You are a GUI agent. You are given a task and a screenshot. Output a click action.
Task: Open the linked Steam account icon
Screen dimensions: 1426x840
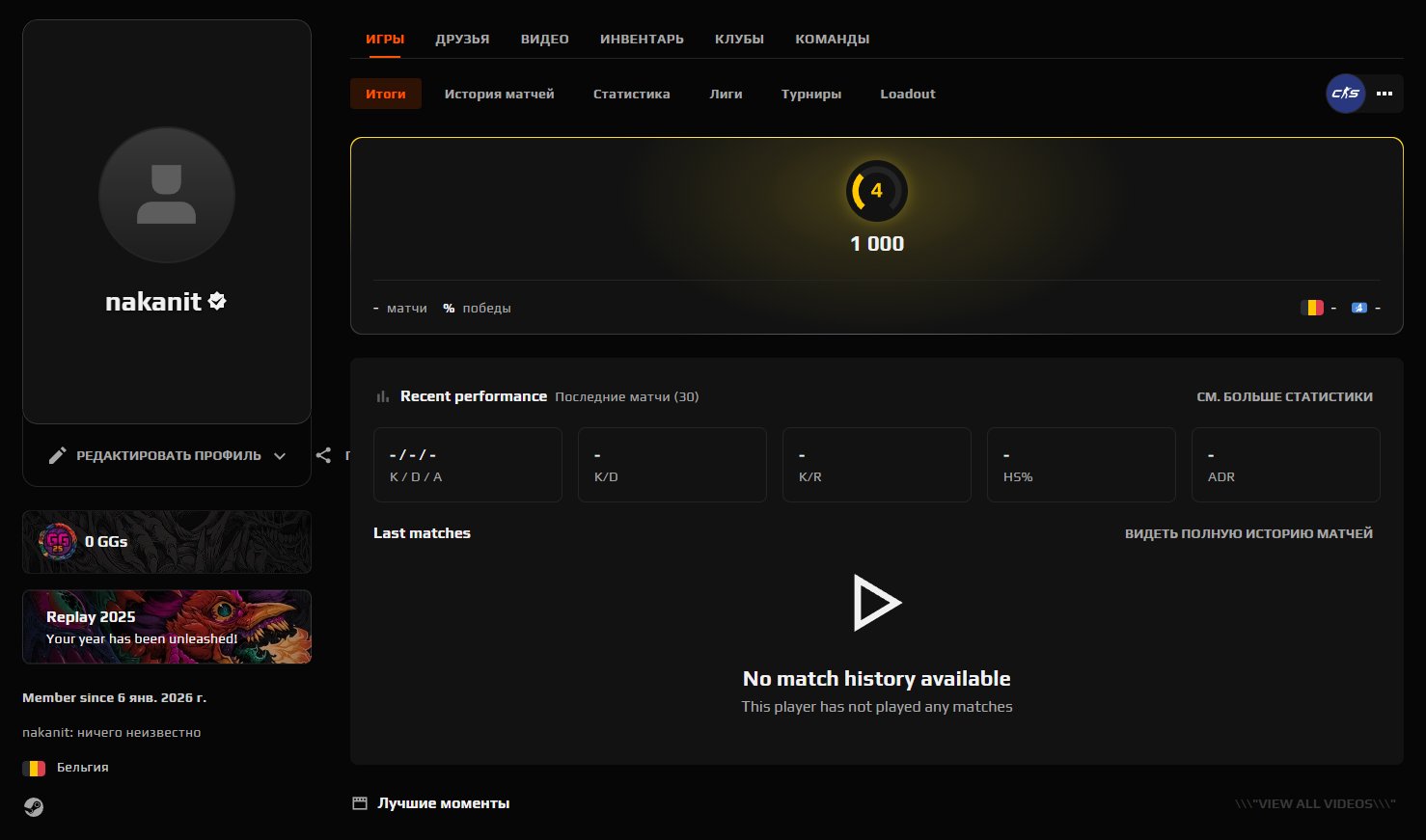tap(34, 807)
